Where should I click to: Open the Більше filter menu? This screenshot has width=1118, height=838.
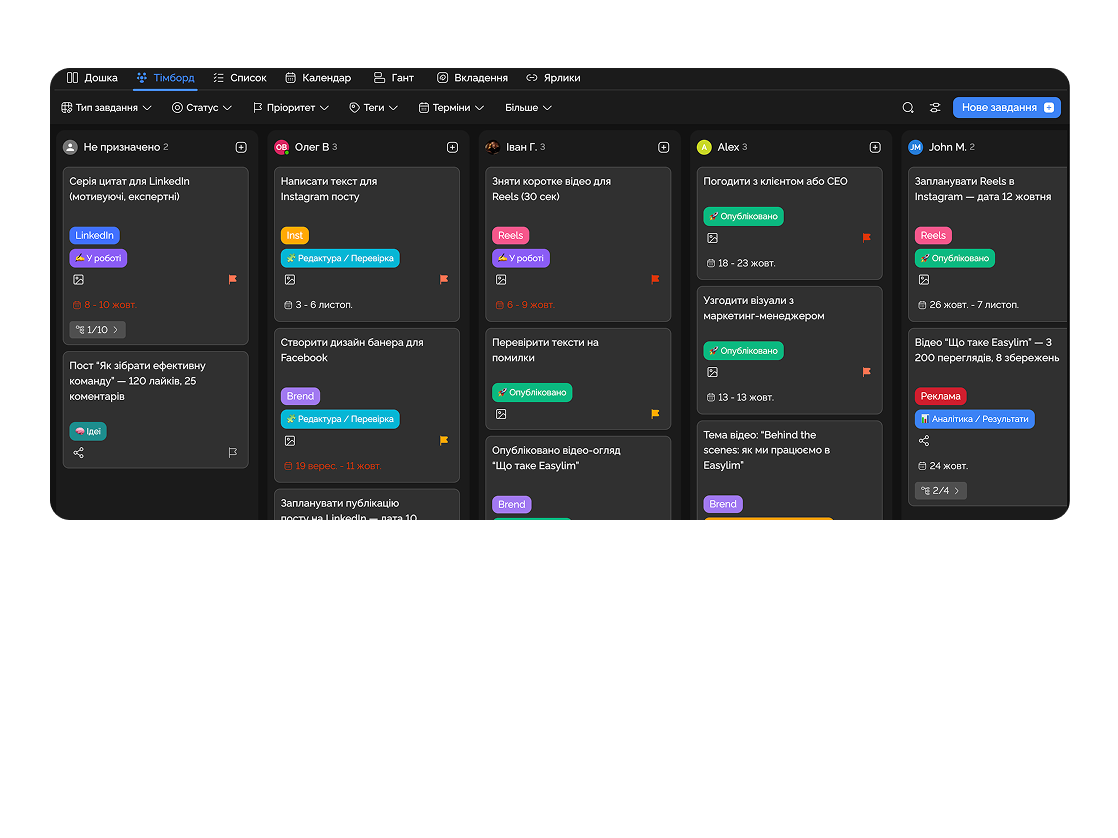point(528,108)
